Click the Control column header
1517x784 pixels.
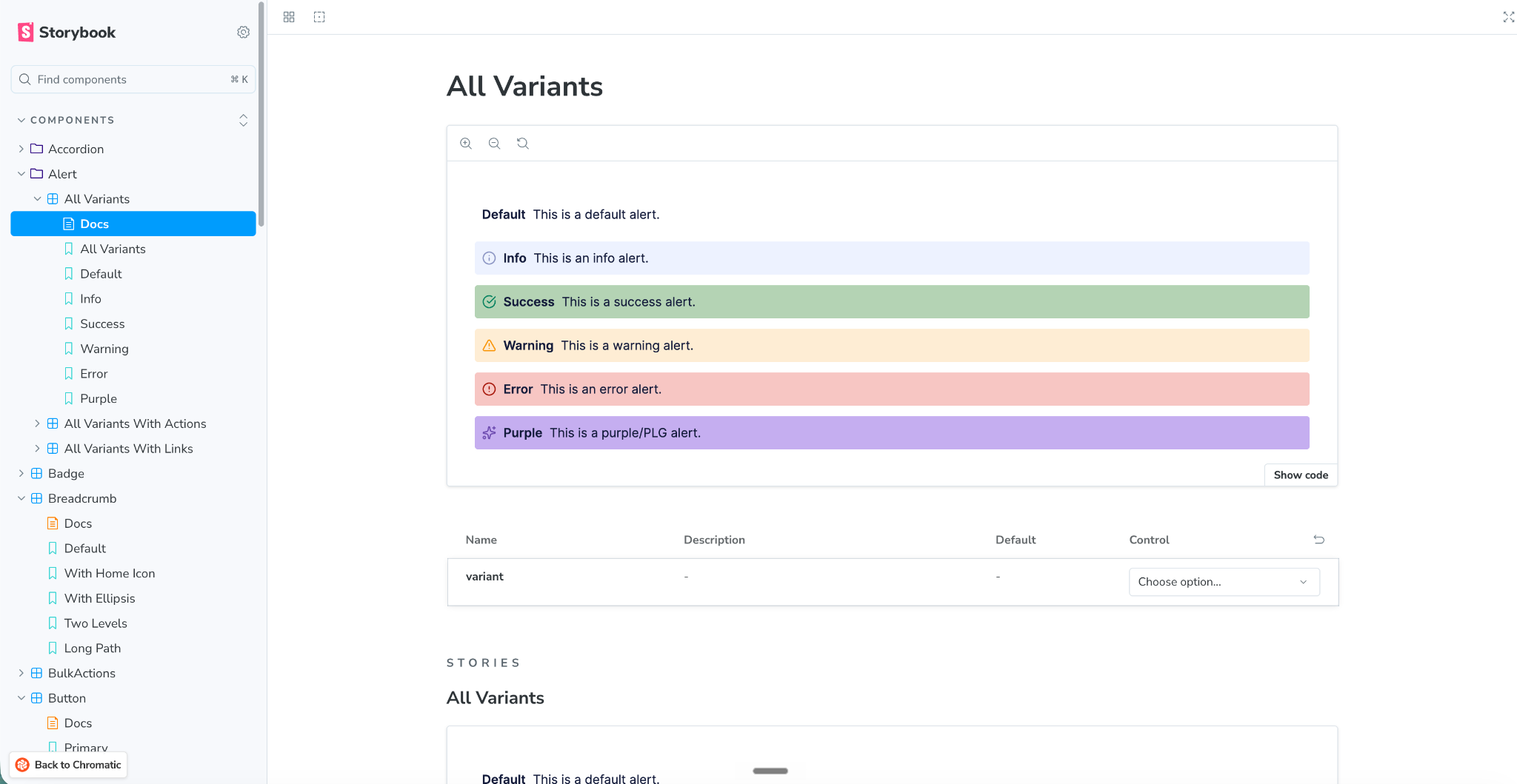1149,540
